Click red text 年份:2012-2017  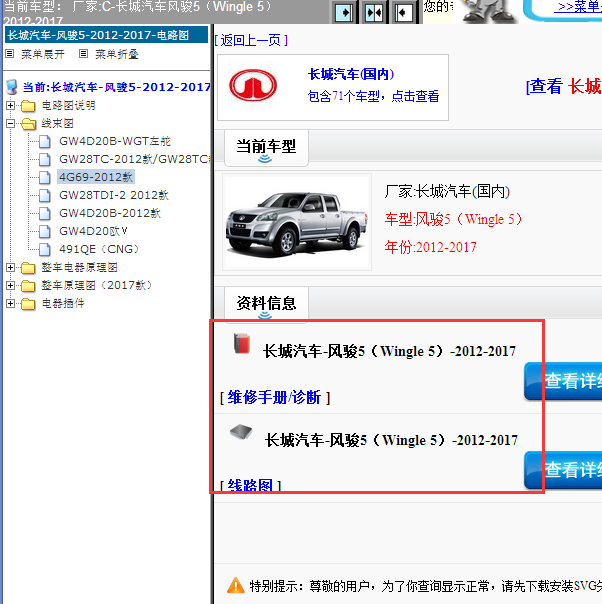point(430,247)
